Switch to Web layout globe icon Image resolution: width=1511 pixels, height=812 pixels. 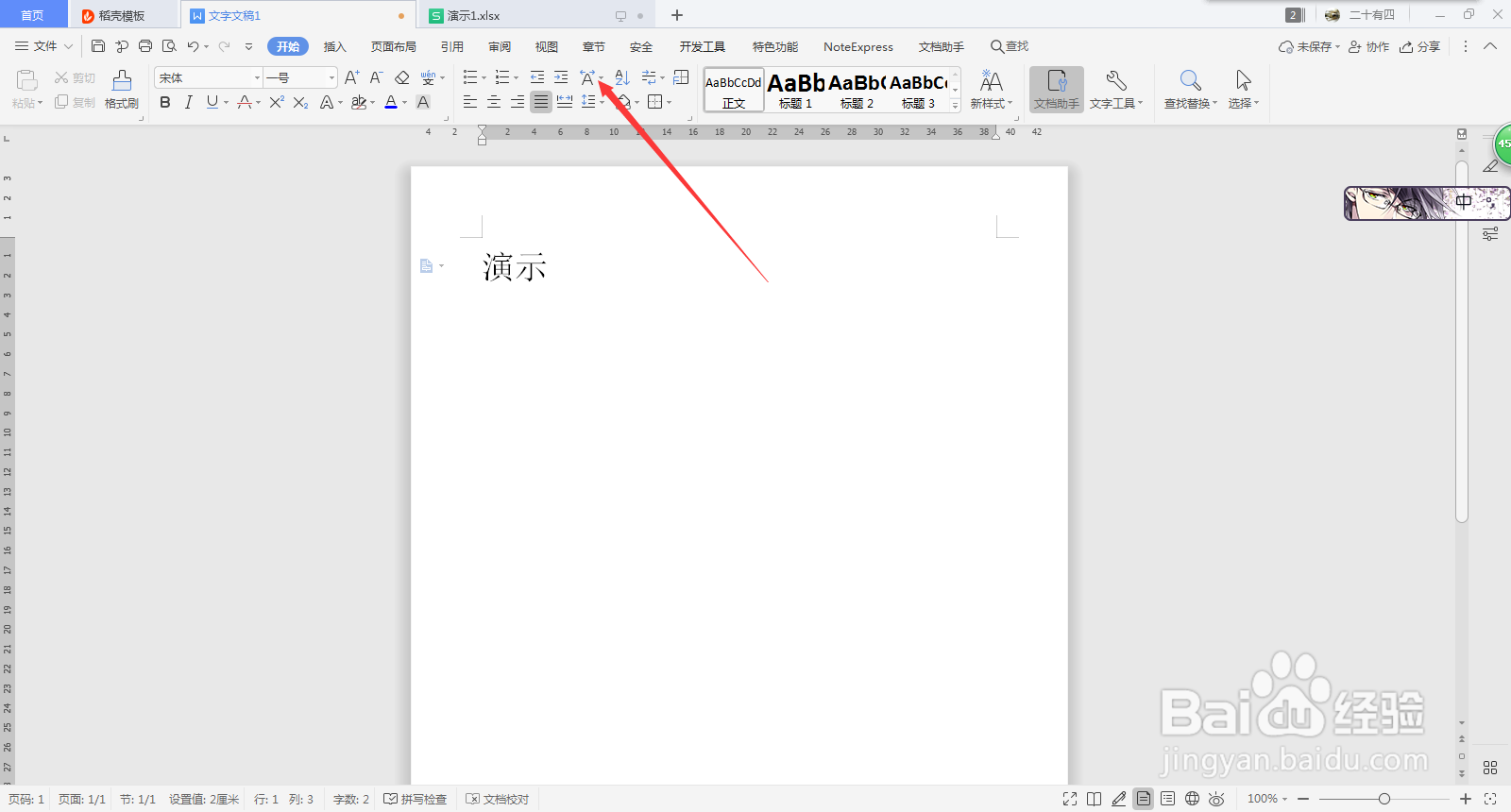point(1193,799)
